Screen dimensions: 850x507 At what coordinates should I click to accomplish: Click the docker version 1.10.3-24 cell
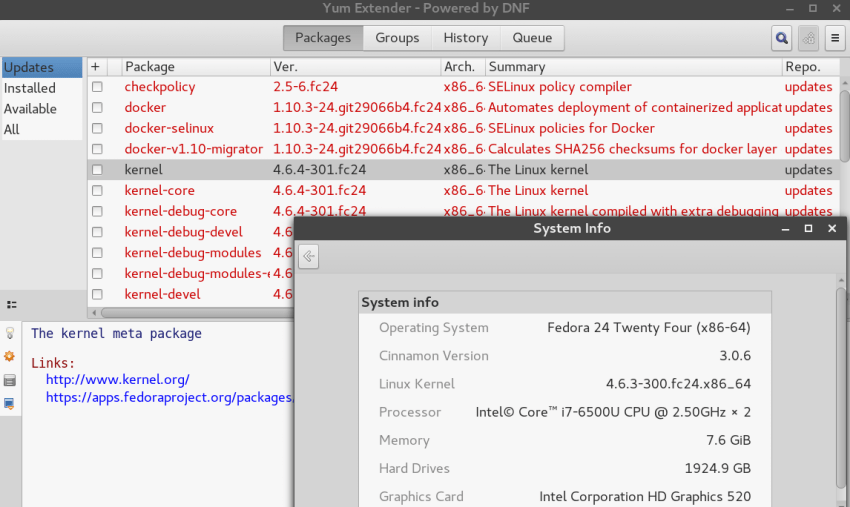coord(357,107)
